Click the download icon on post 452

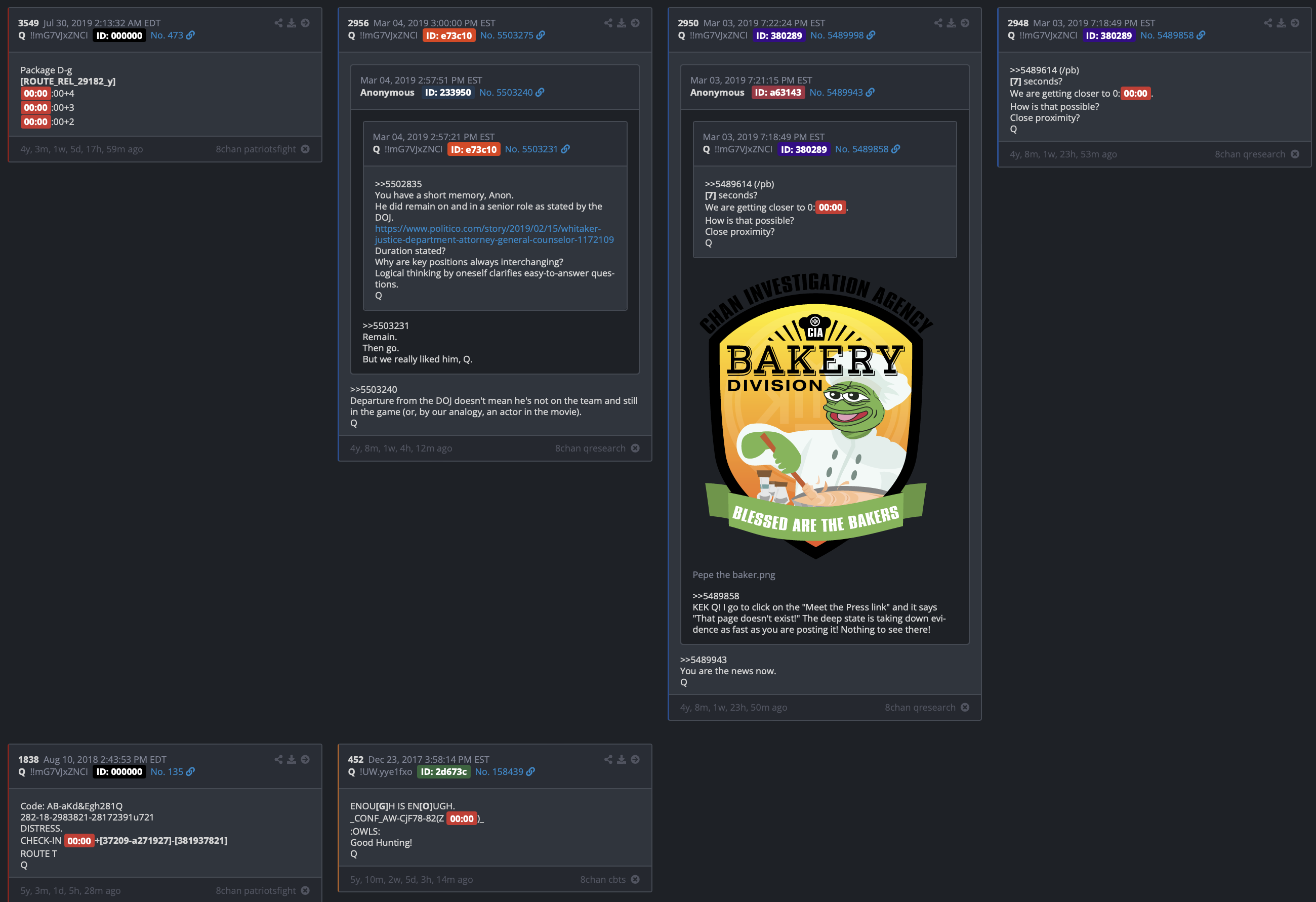click(622, 759)
